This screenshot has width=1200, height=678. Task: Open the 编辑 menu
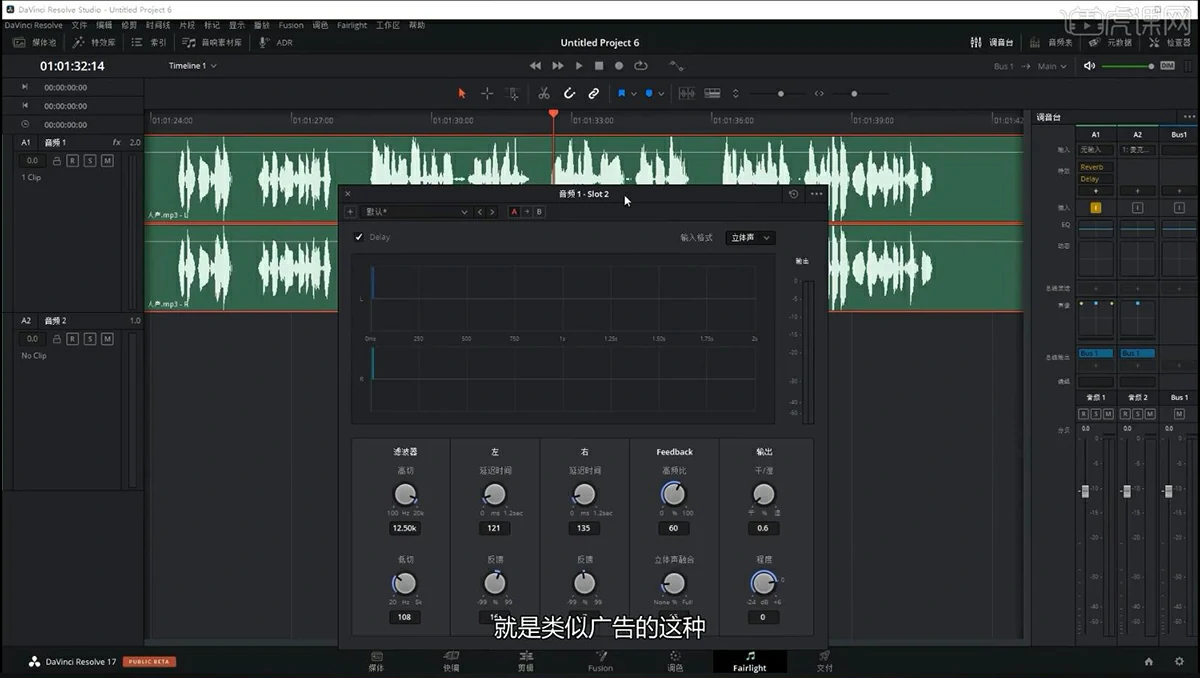[x=104, y=25]
